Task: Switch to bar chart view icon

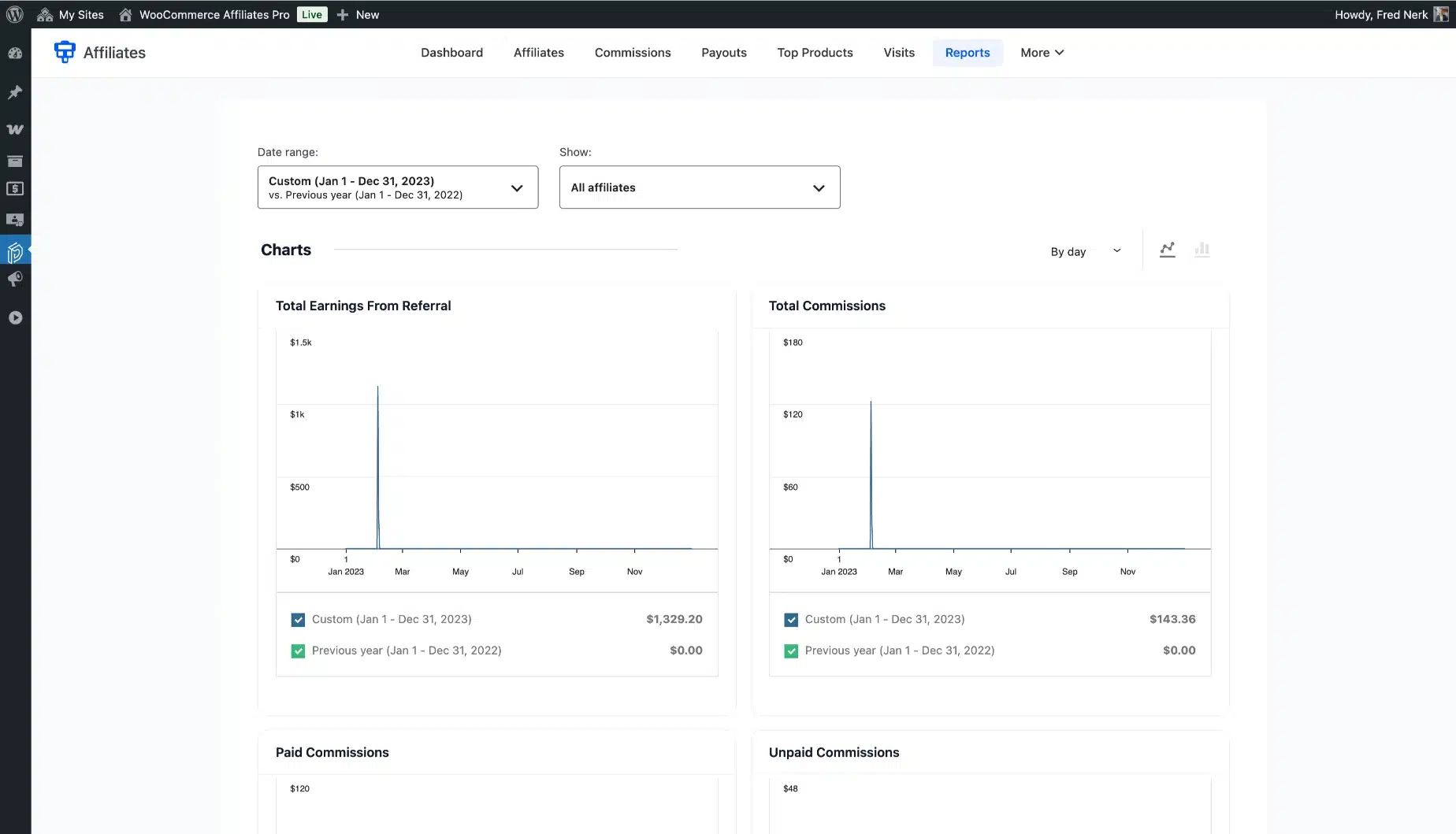Action: (1202, 250)
